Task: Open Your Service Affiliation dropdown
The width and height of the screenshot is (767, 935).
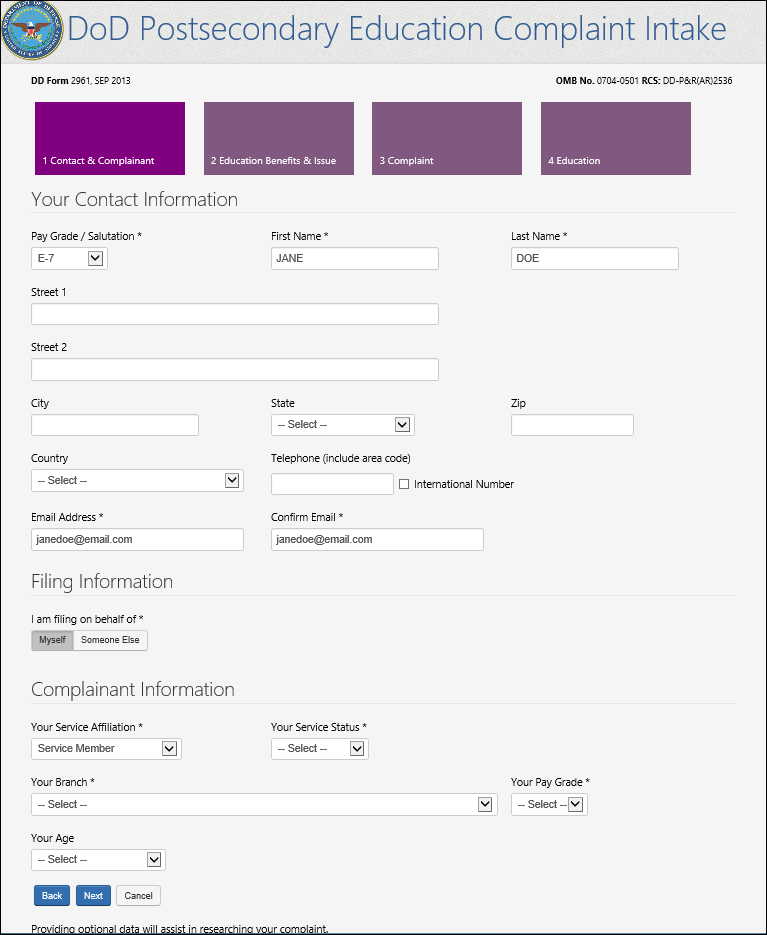Action: point(106,749)
